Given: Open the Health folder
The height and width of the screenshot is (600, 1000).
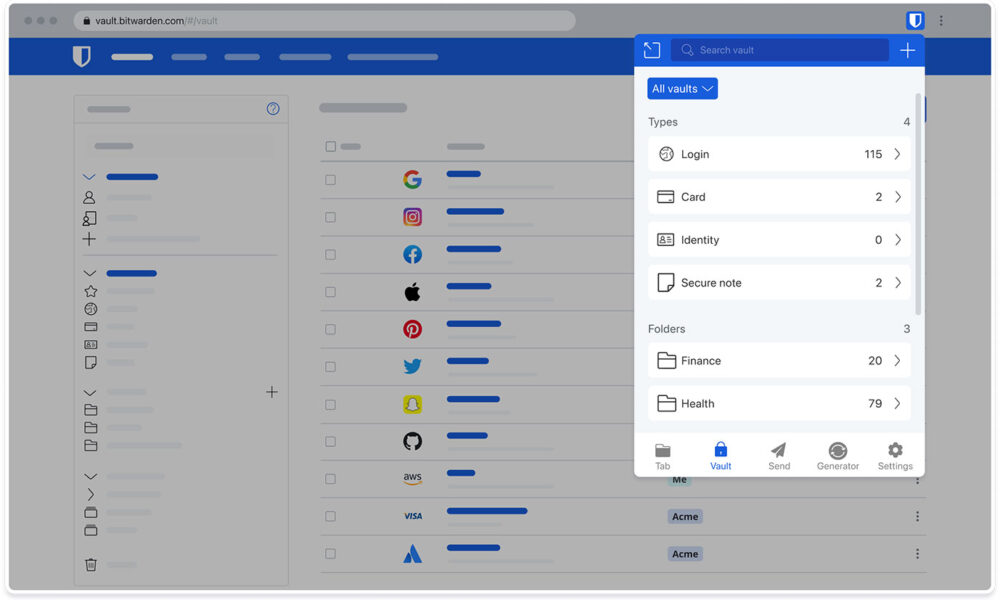Looking at the screenshot, I should pos(779,404).
